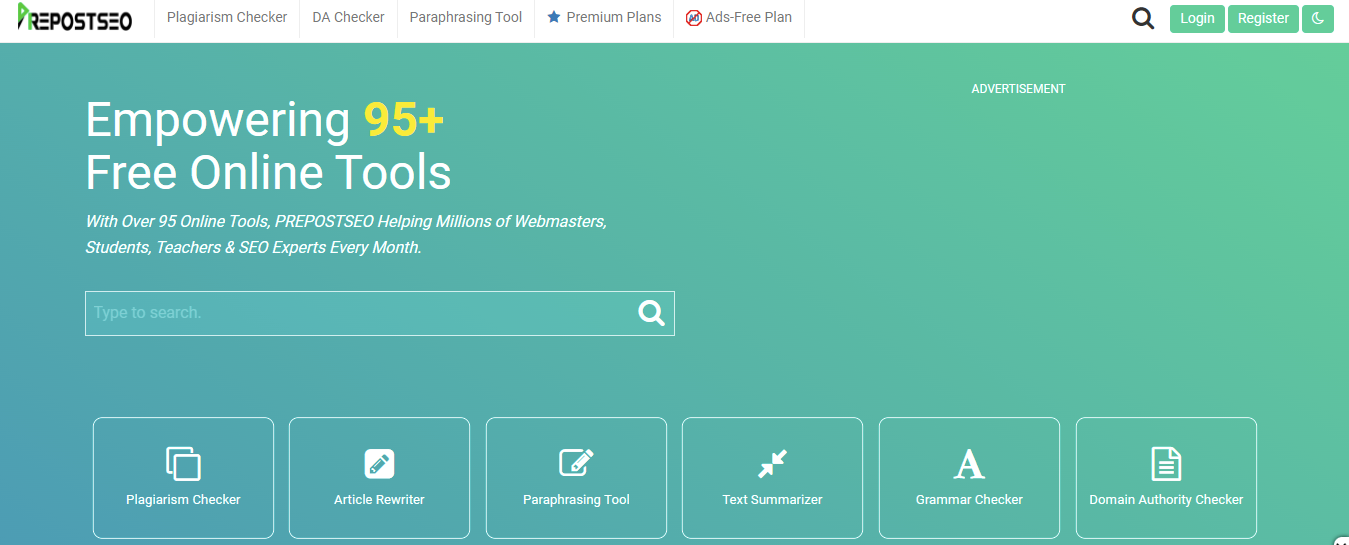Open Plagiarism Checker in the top menu
1349x545 pixels.
(227, 17)
